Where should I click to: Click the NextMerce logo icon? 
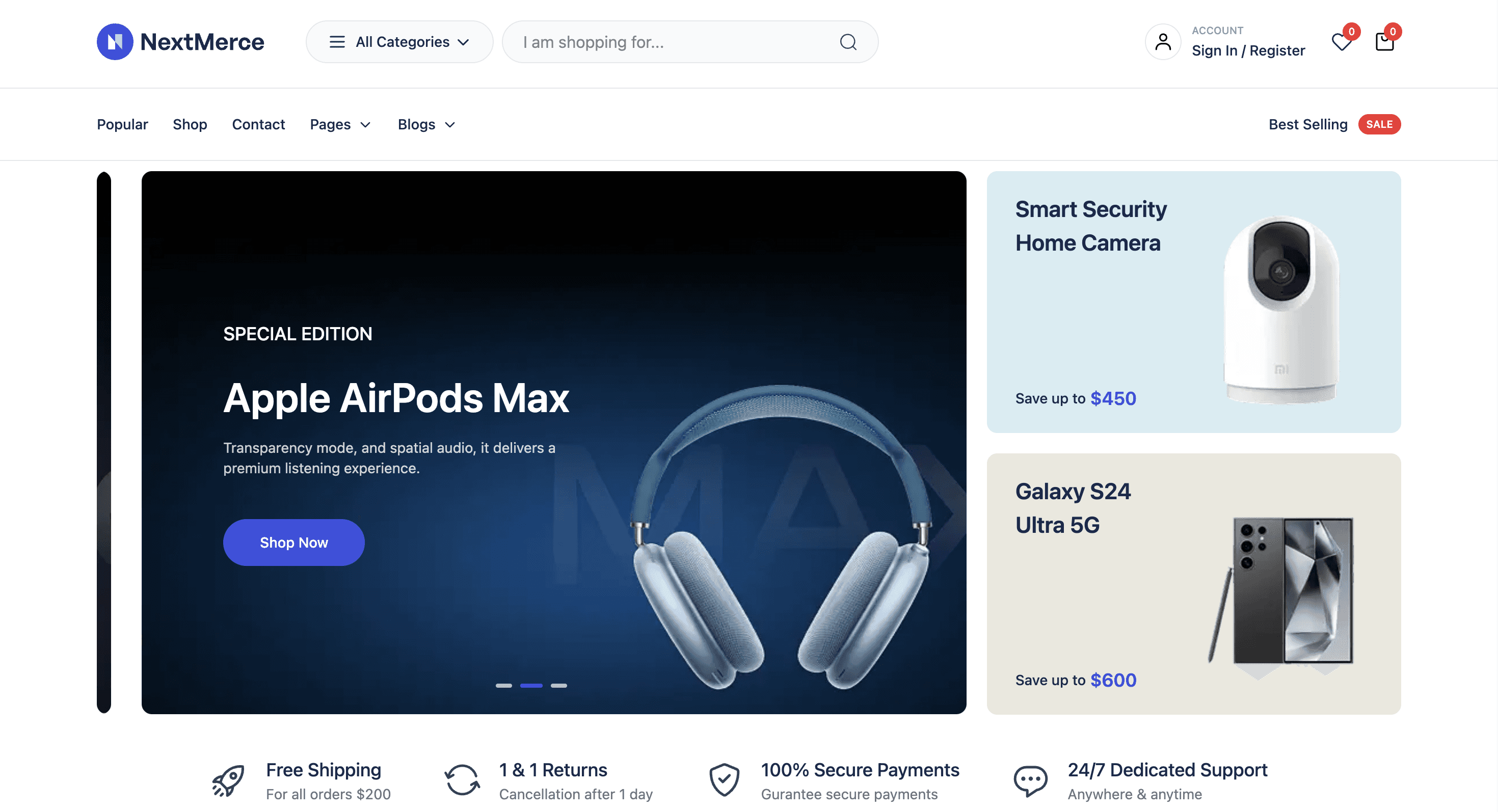[x=115, y=42]
